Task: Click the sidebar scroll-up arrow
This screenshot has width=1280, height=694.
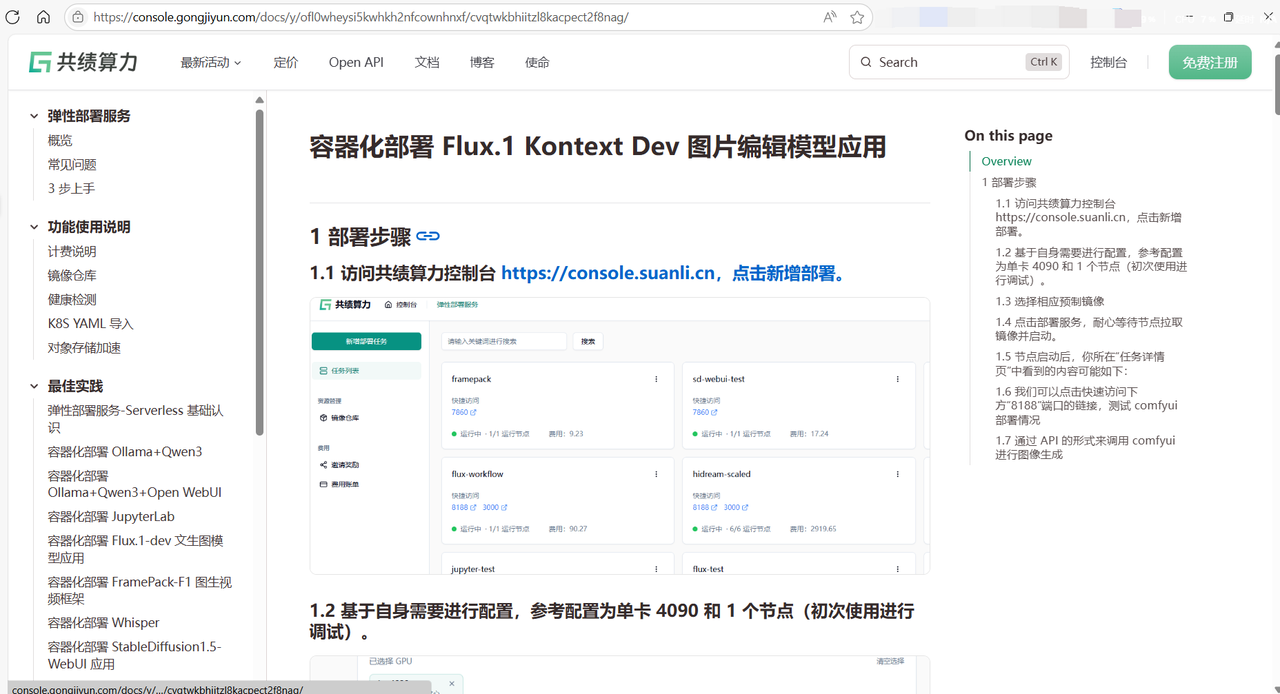Action: (260, 100)
